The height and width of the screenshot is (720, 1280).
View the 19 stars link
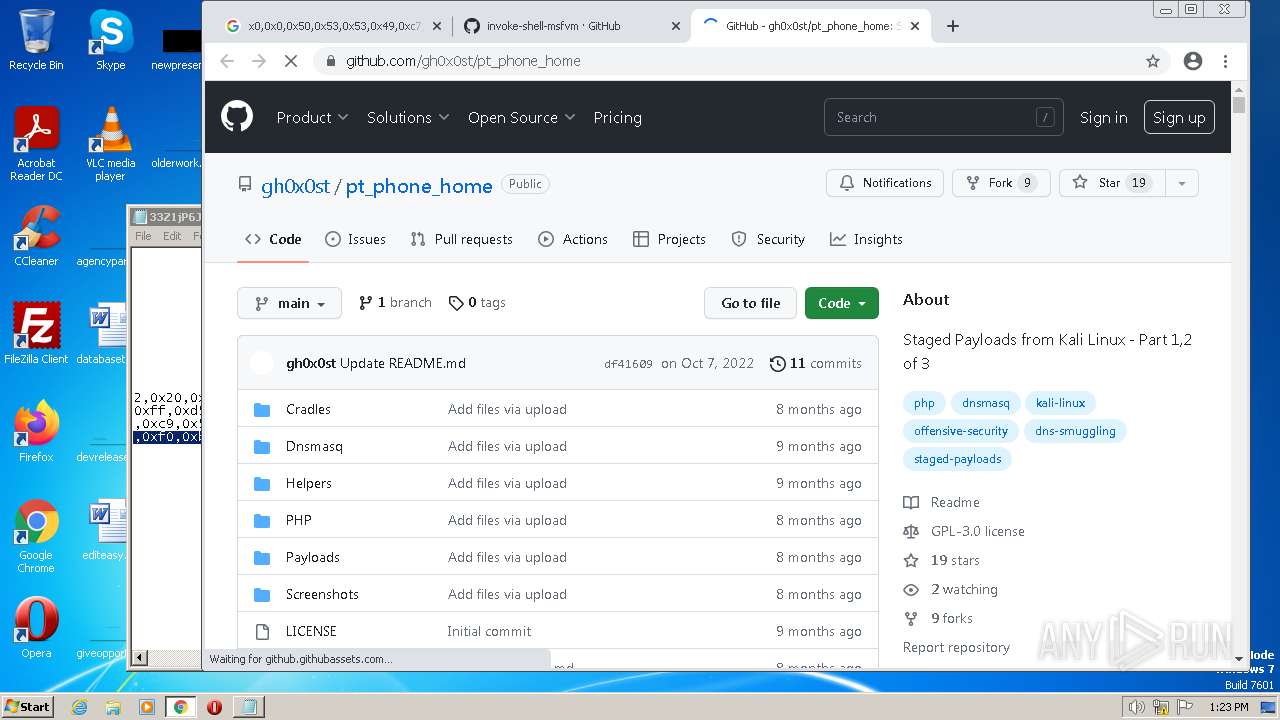click(942, 560)
